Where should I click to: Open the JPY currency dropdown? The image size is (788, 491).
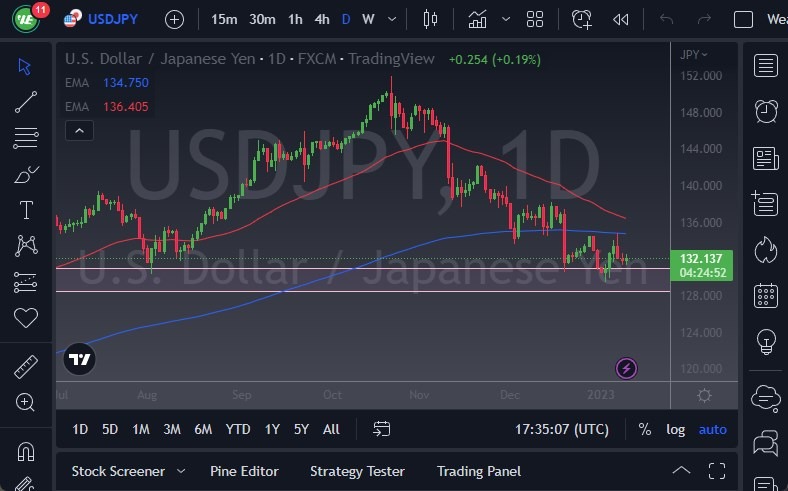(x=694, y=54)
